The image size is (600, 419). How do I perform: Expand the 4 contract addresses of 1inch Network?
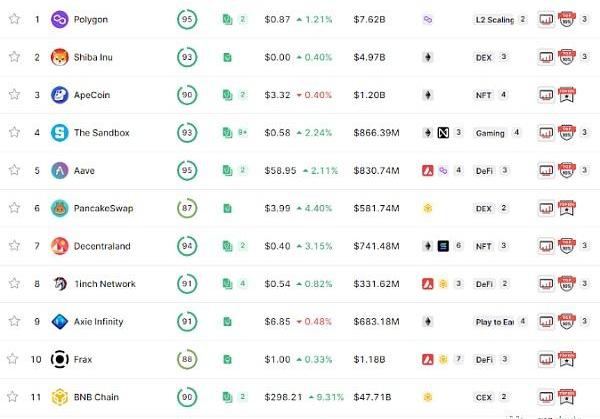[x=243, y=284]
